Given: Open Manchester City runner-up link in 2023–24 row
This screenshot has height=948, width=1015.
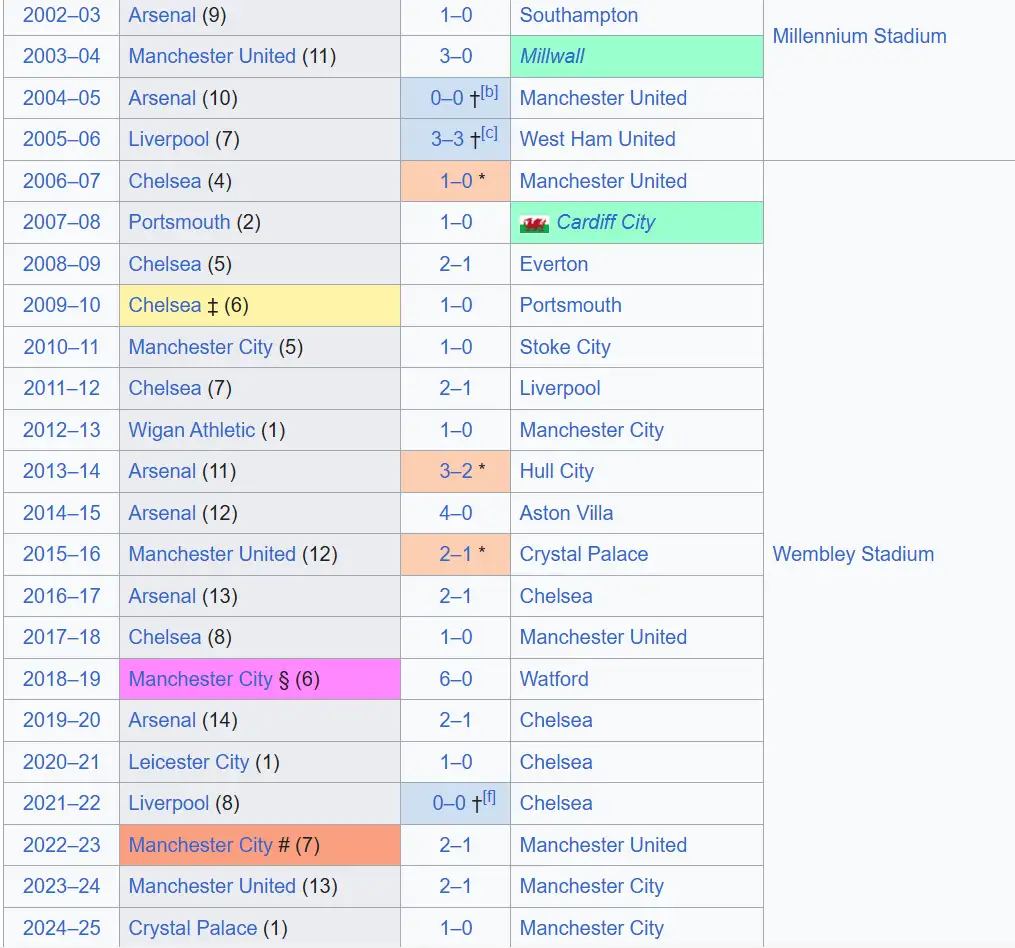Looking at the screenshot, I should 591,886.
